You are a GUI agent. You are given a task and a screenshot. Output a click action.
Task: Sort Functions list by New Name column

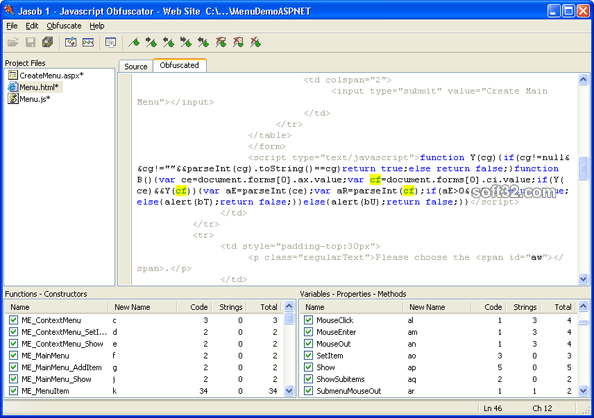tap(143, 307)
